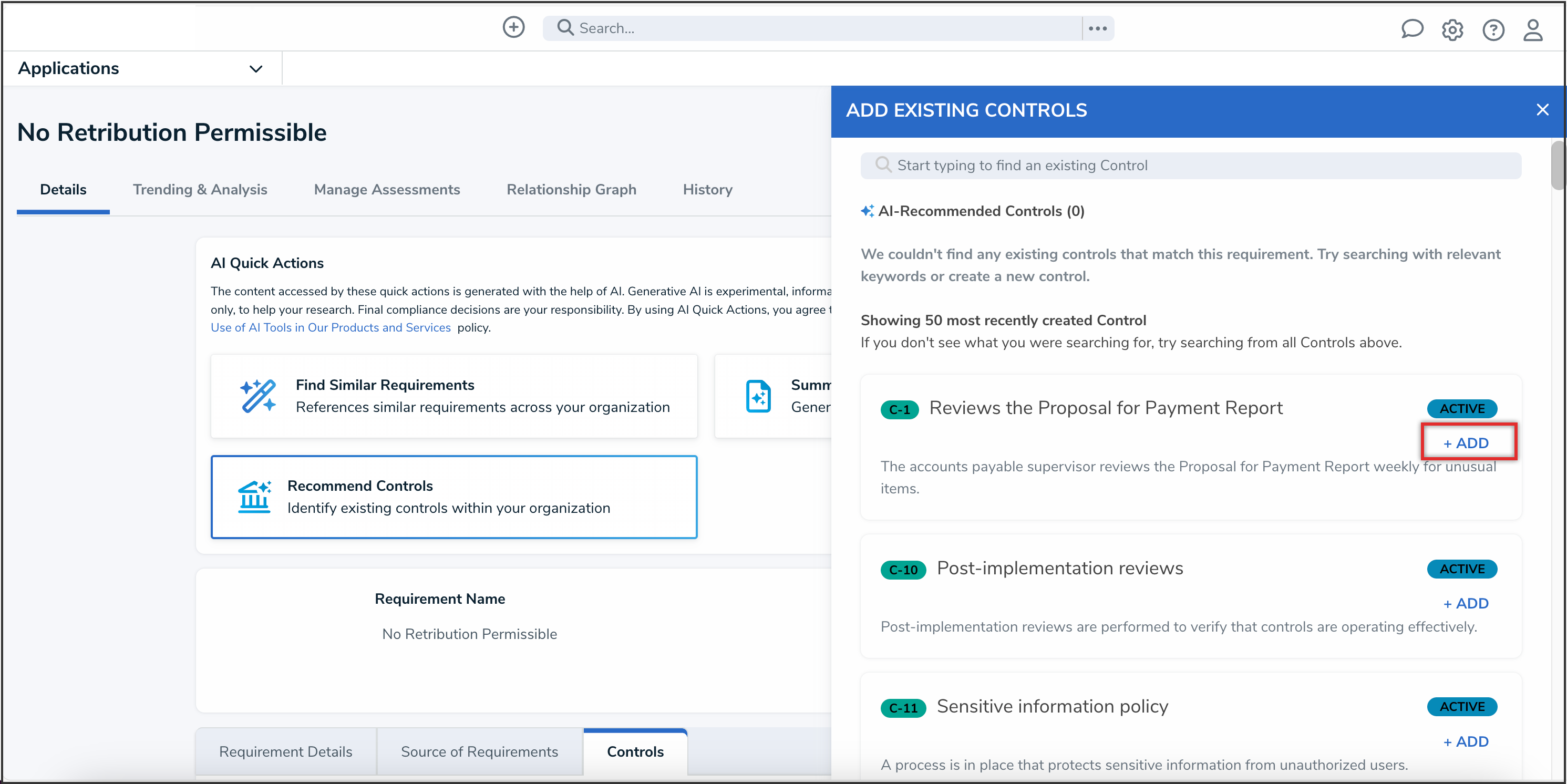Viewport: 1567px width, 784px height.
Task: Open Use of AI Tools policy link
Action: (x=331, y=327)
